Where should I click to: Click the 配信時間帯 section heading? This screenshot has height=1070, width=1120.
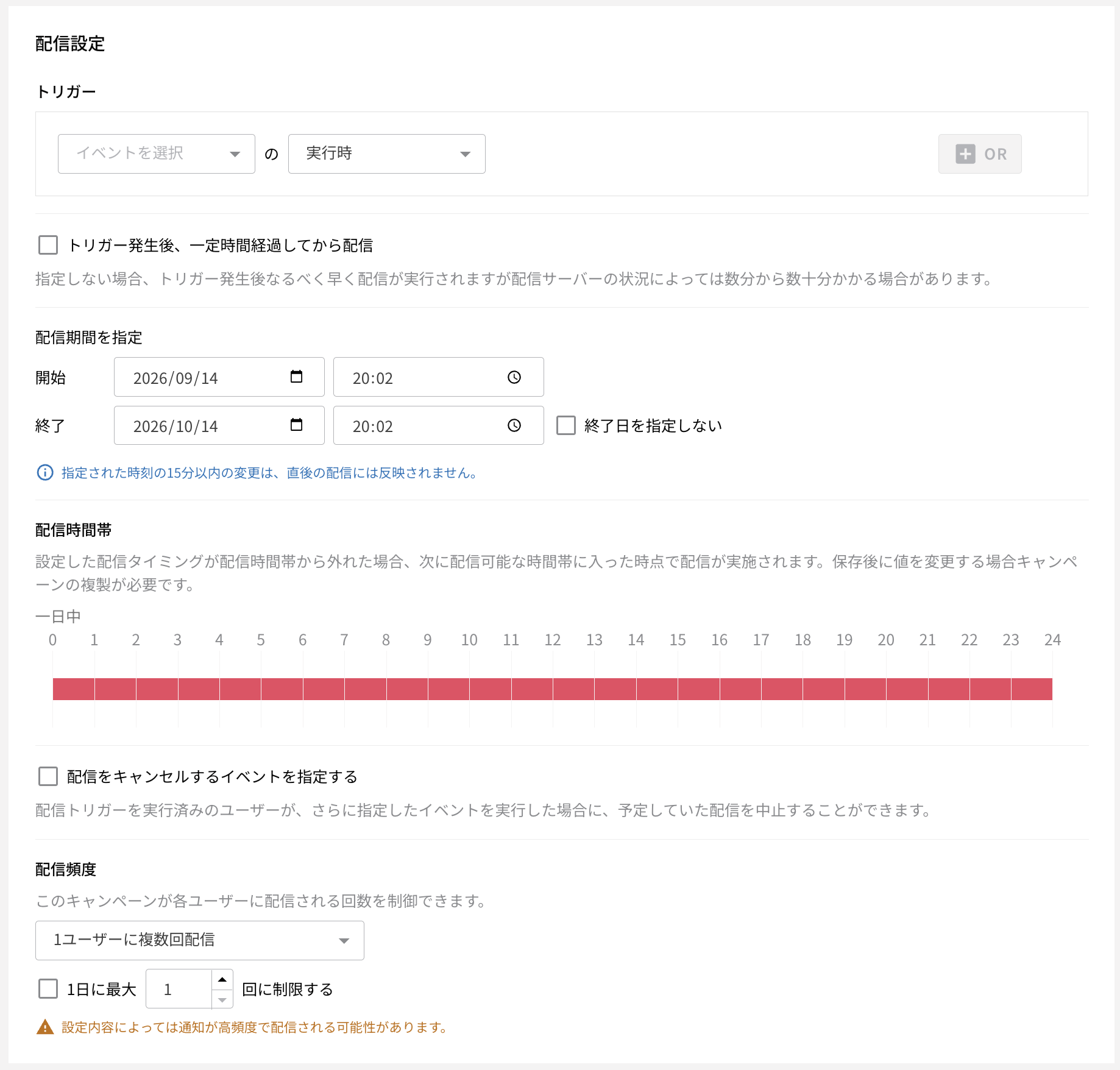pos(74,530)
